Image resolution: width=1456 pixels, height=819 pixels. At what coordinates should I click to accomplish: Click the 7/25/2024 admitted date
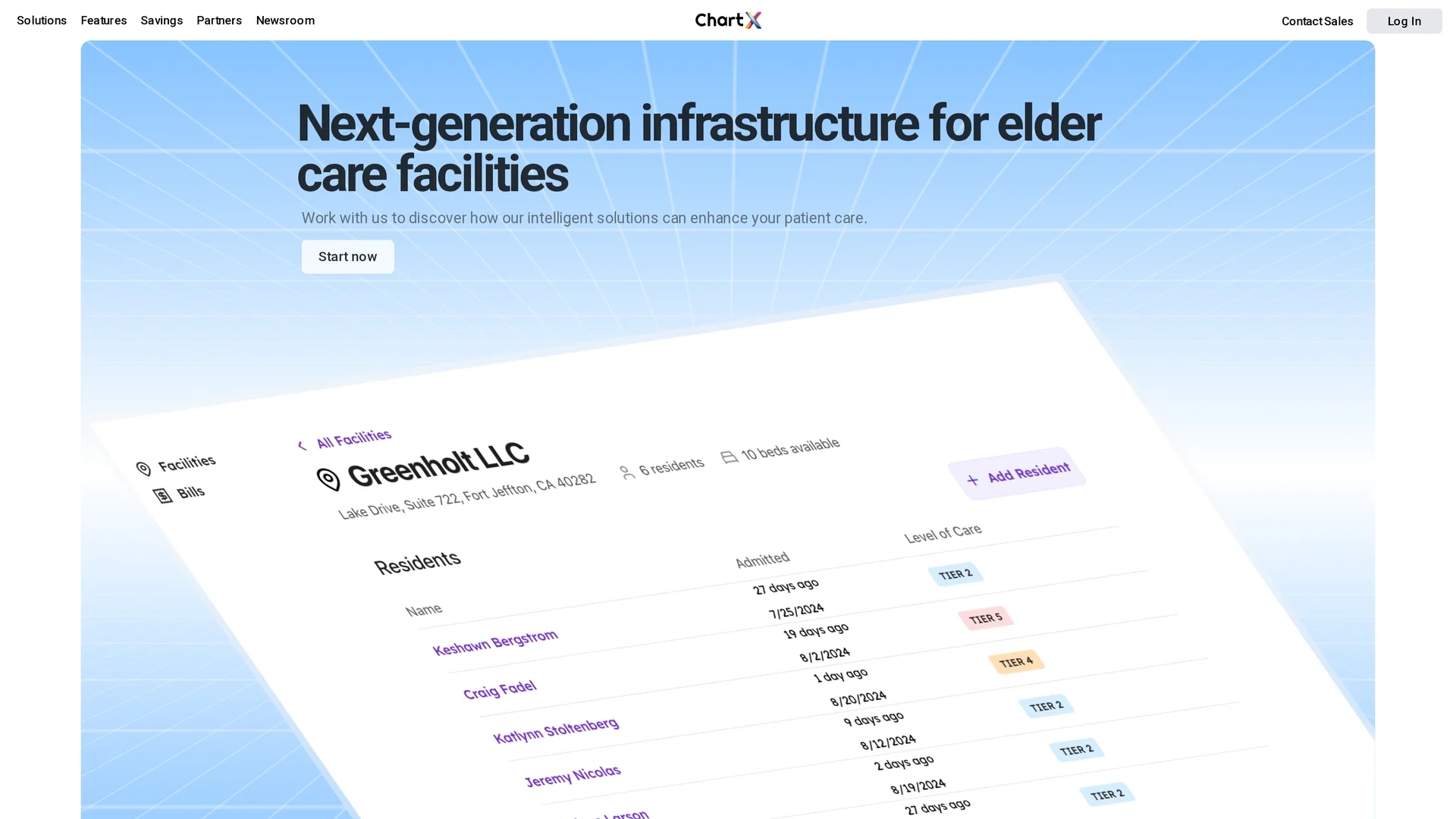(x=796, y=611)
